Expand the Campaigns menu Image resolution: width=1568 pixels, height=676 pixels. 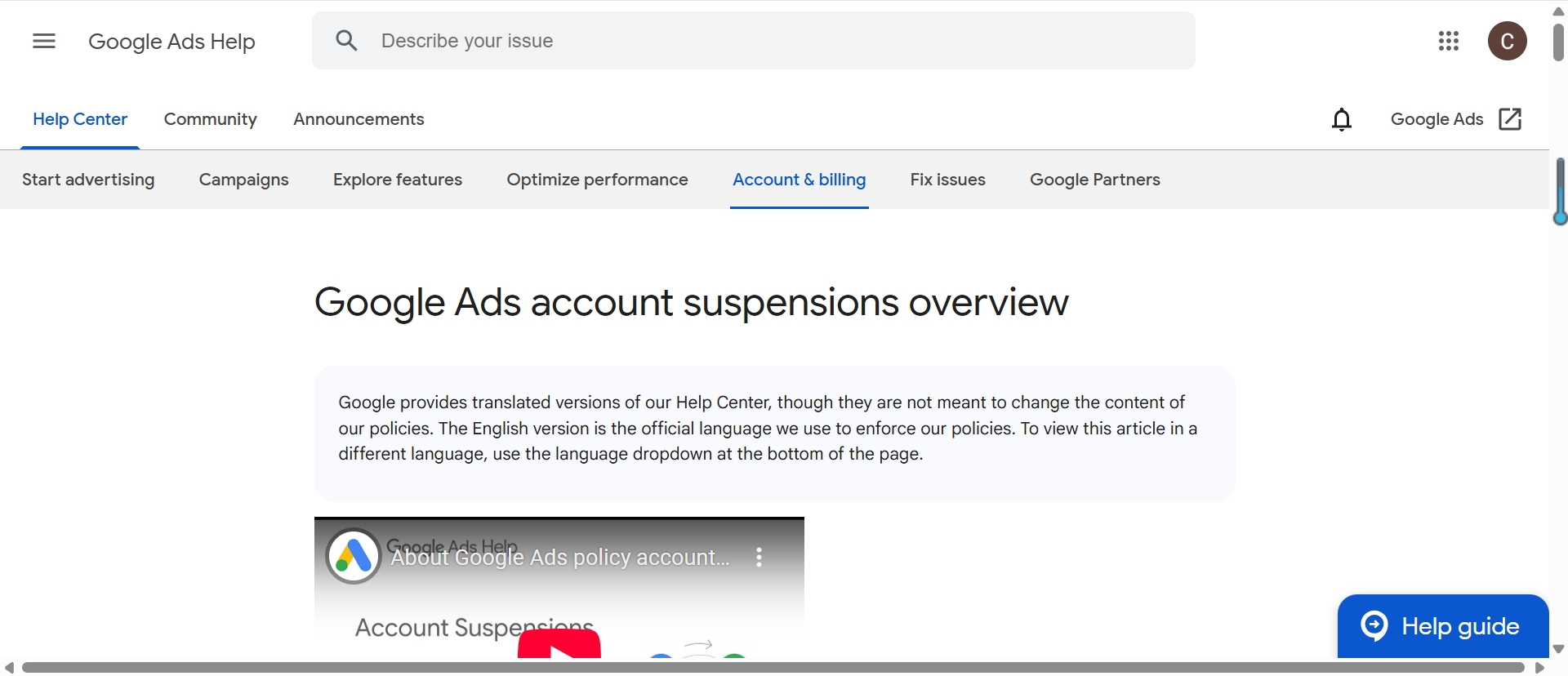[244, 180]
